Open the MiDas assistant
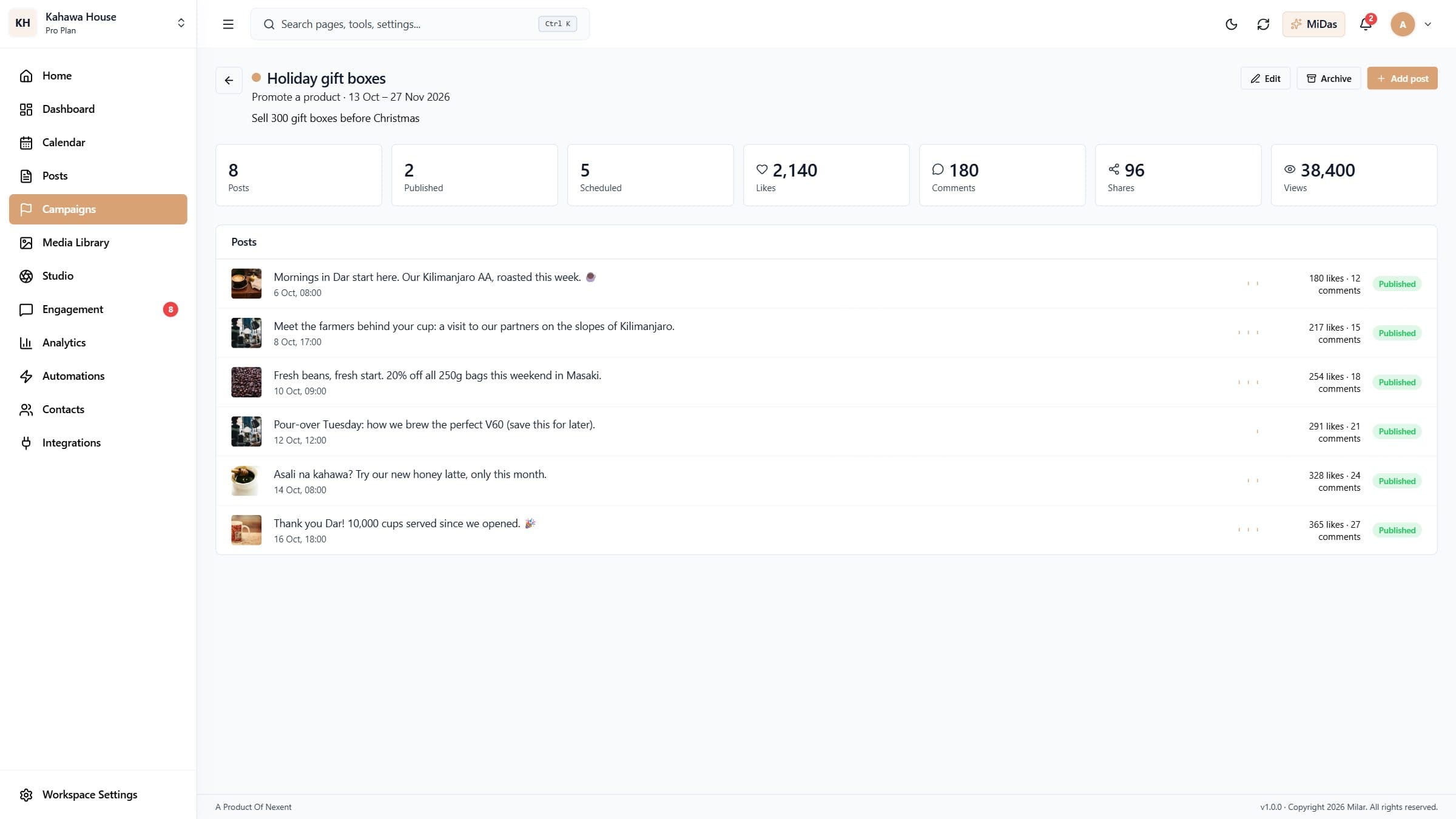This screenshot has width=1456, height=819. [x=1313, y=24]
